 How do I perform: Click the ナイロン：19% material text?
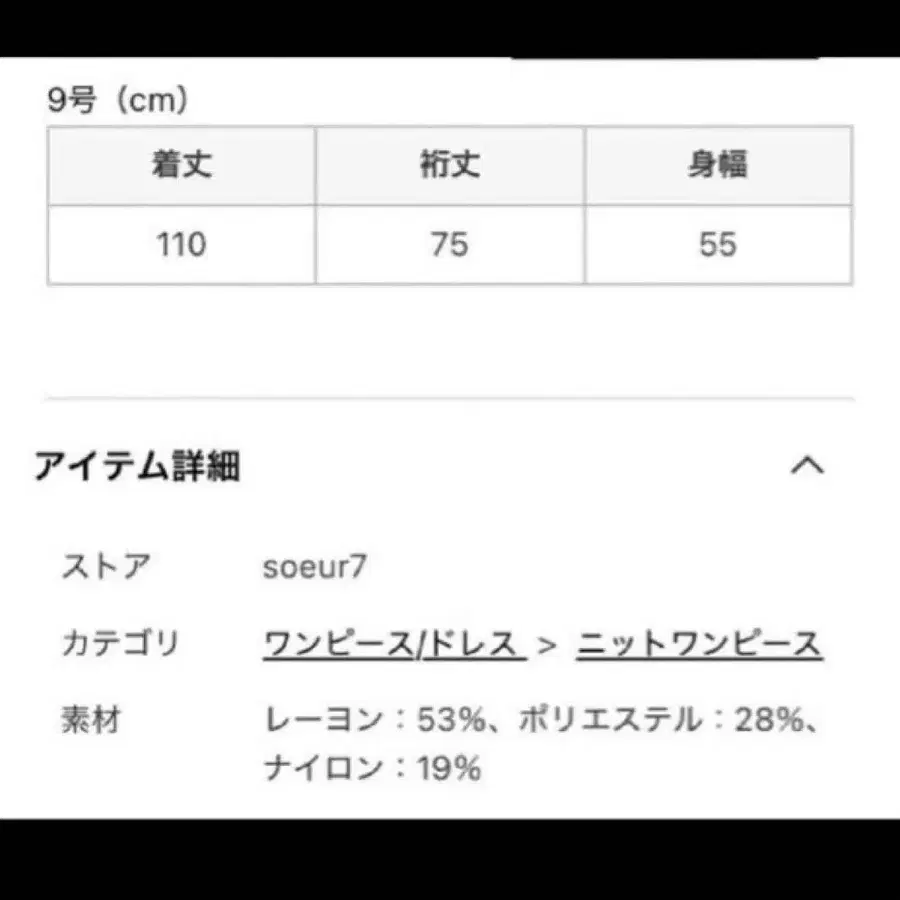pos(372,770)
